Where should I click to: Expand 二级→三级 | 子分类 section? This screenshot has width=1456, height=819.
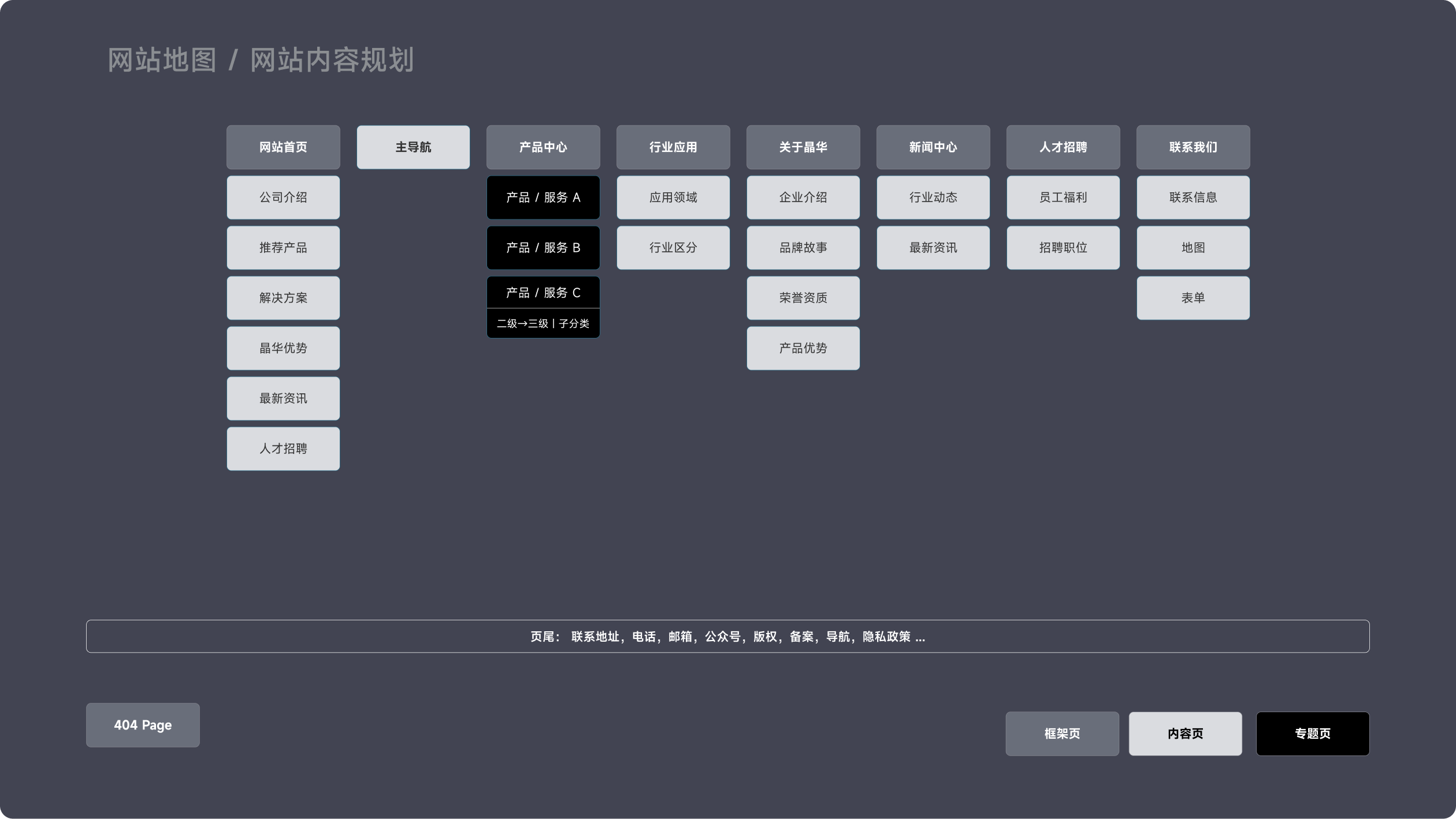[x=543, y=323]
